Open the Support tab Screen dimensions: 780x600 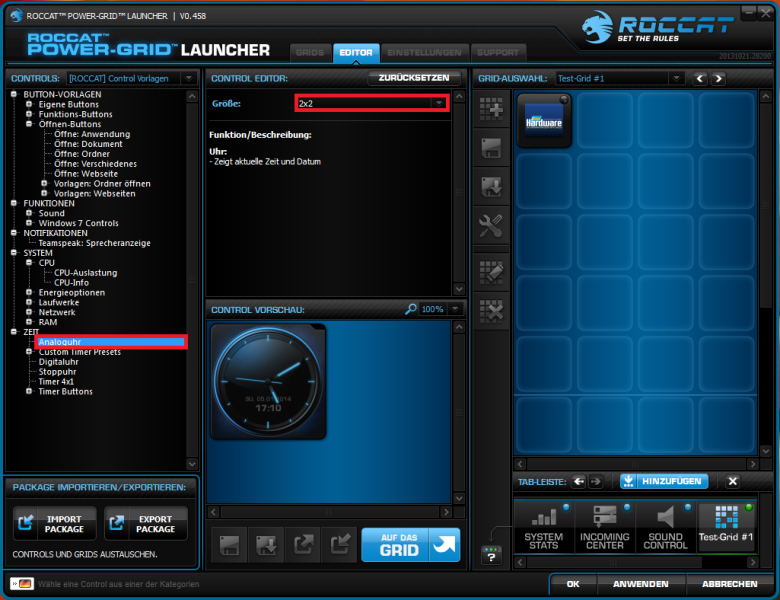pyautogui.click(x=497, y=53)
